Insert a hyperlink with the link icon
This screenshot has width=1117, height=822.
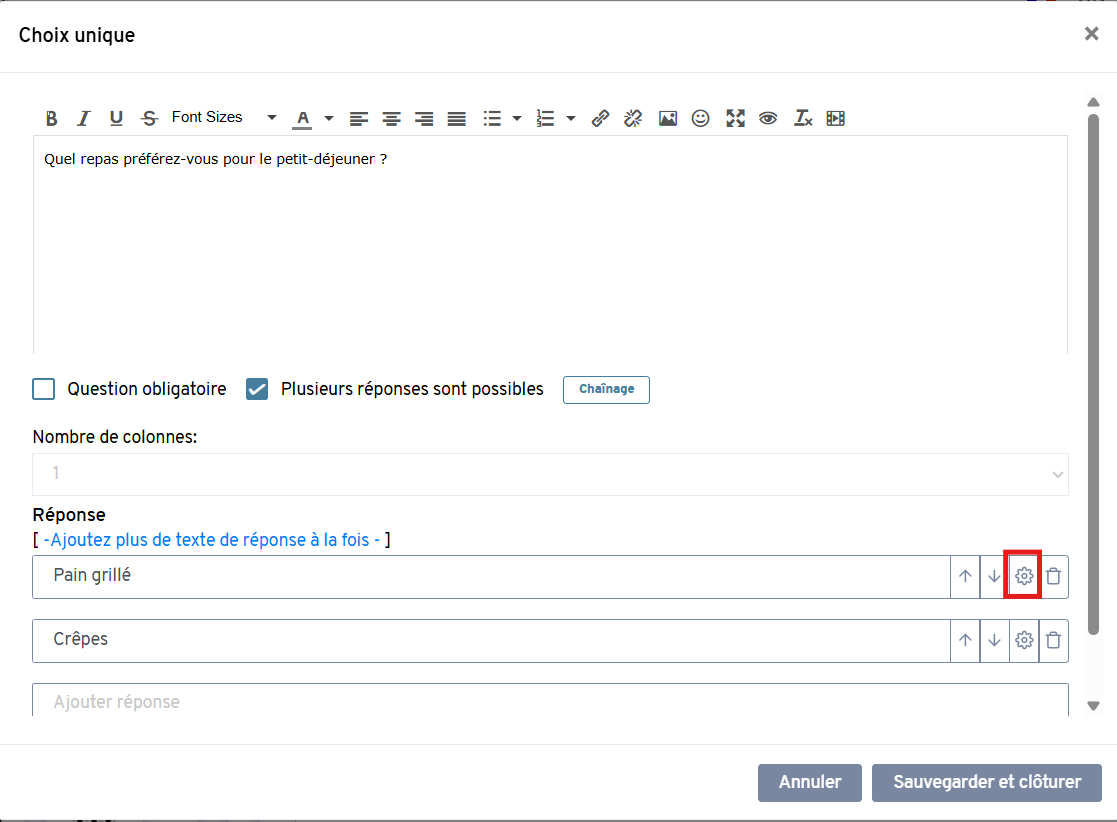(600, 118)
